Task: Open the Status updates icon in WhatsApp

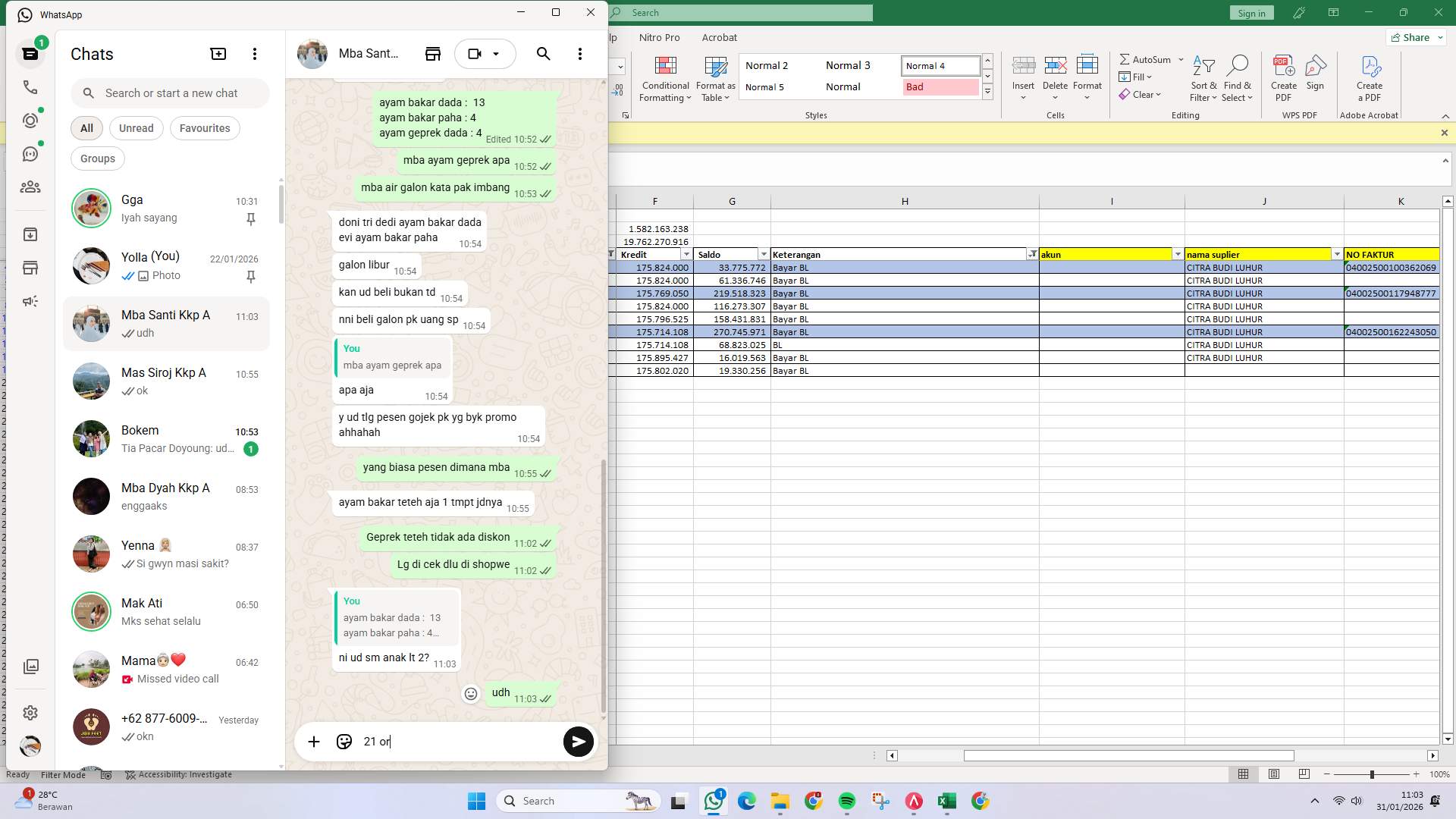Action: tap(30, 120)
